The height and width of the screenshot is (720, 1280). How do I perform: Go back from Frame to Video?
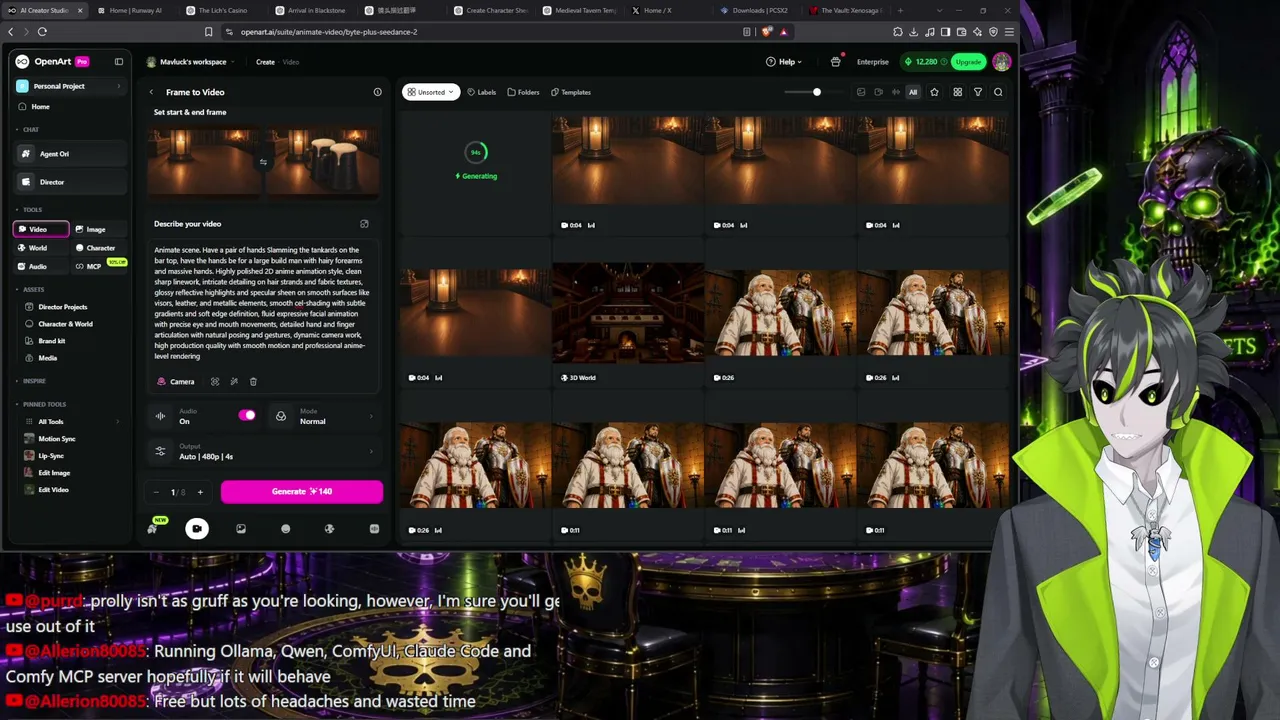[151, 92]
